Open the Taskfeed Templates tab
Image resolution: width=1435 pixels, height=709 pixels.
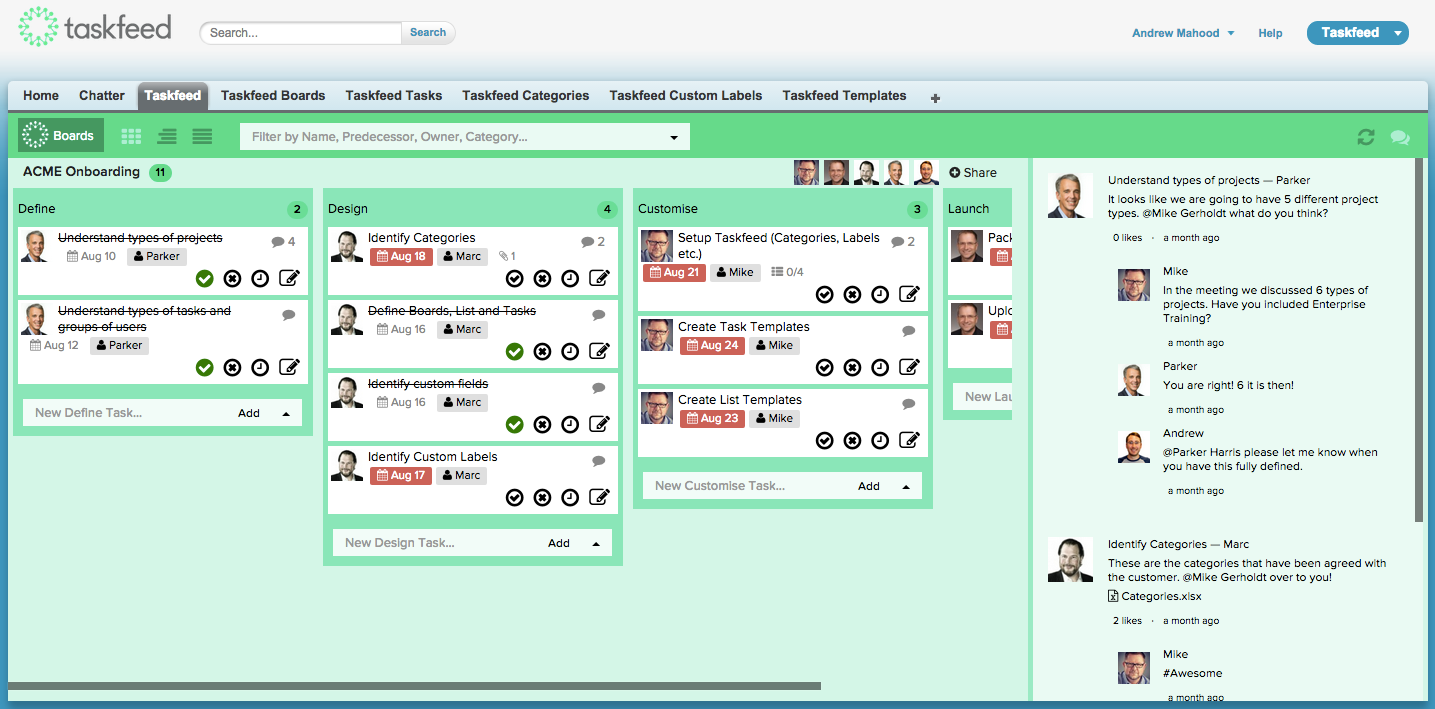(x=844, y=96)
